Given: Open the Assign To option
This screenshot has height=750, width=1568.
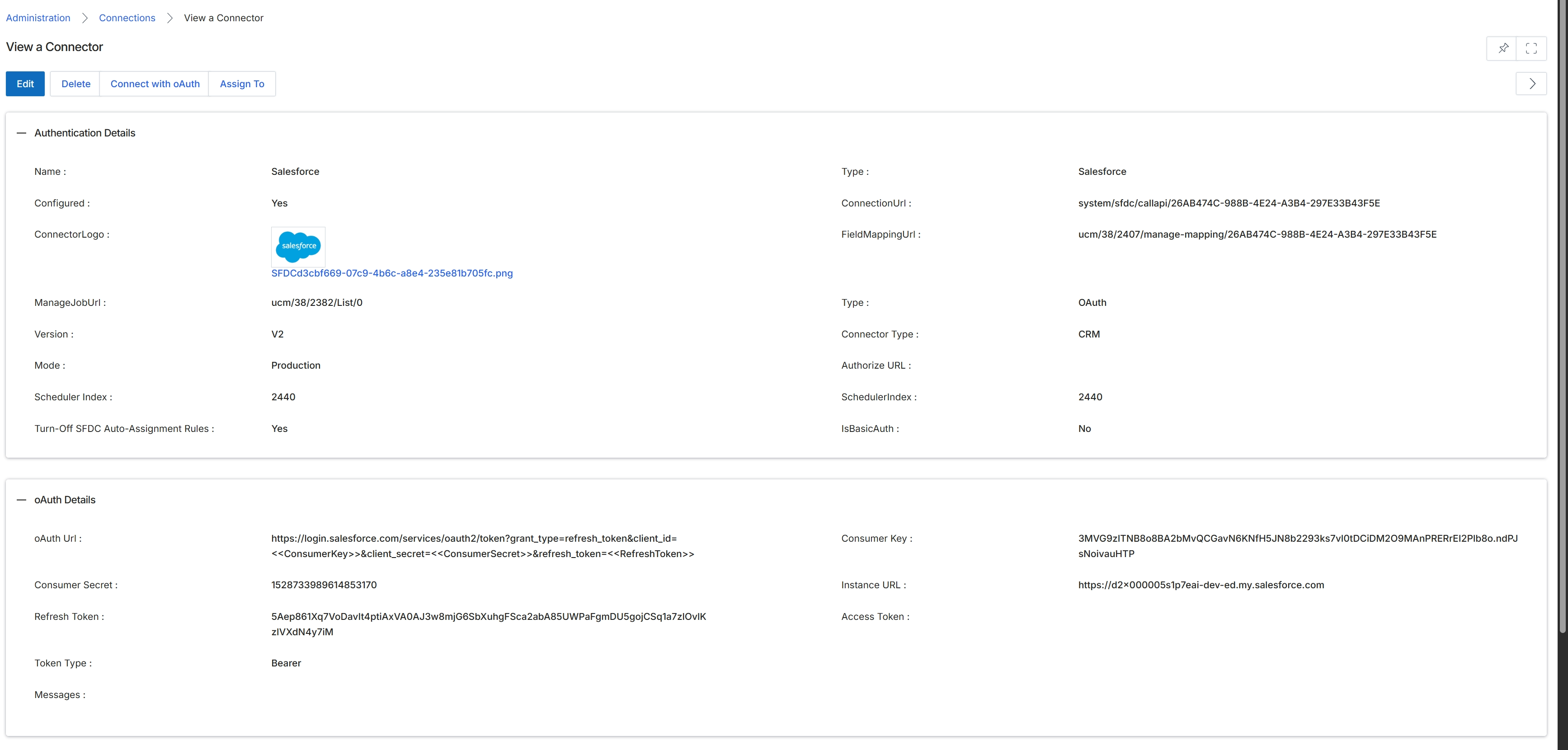Looking at the screenshot, I should pos(242,84).
